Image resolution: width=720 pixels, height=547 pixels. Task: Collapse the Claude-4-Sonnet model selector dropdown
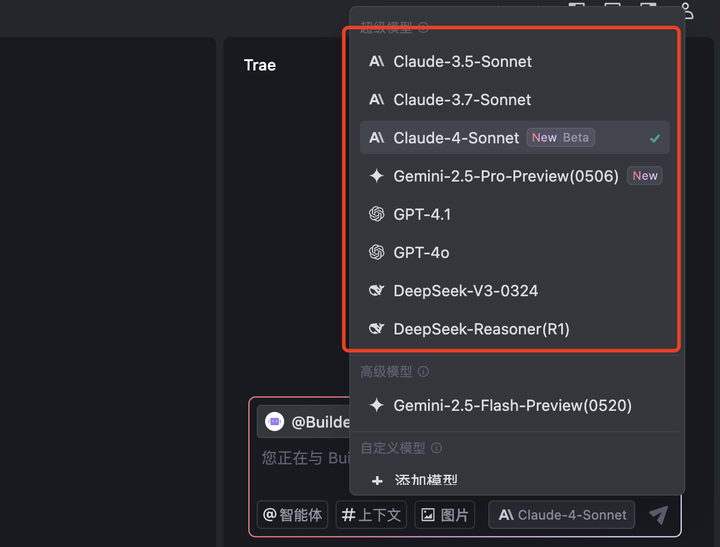tap(564, 515)
